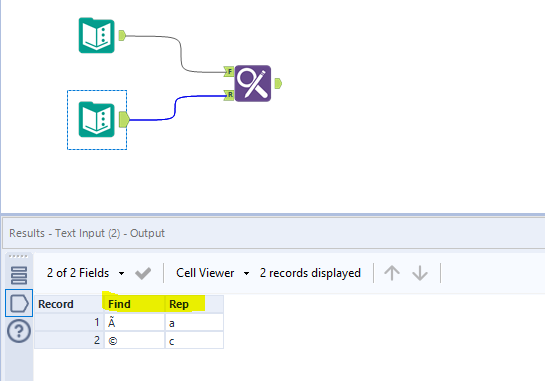Click the Find column header
The height and width of the screenshot is (381, 545).
(134, 304)
